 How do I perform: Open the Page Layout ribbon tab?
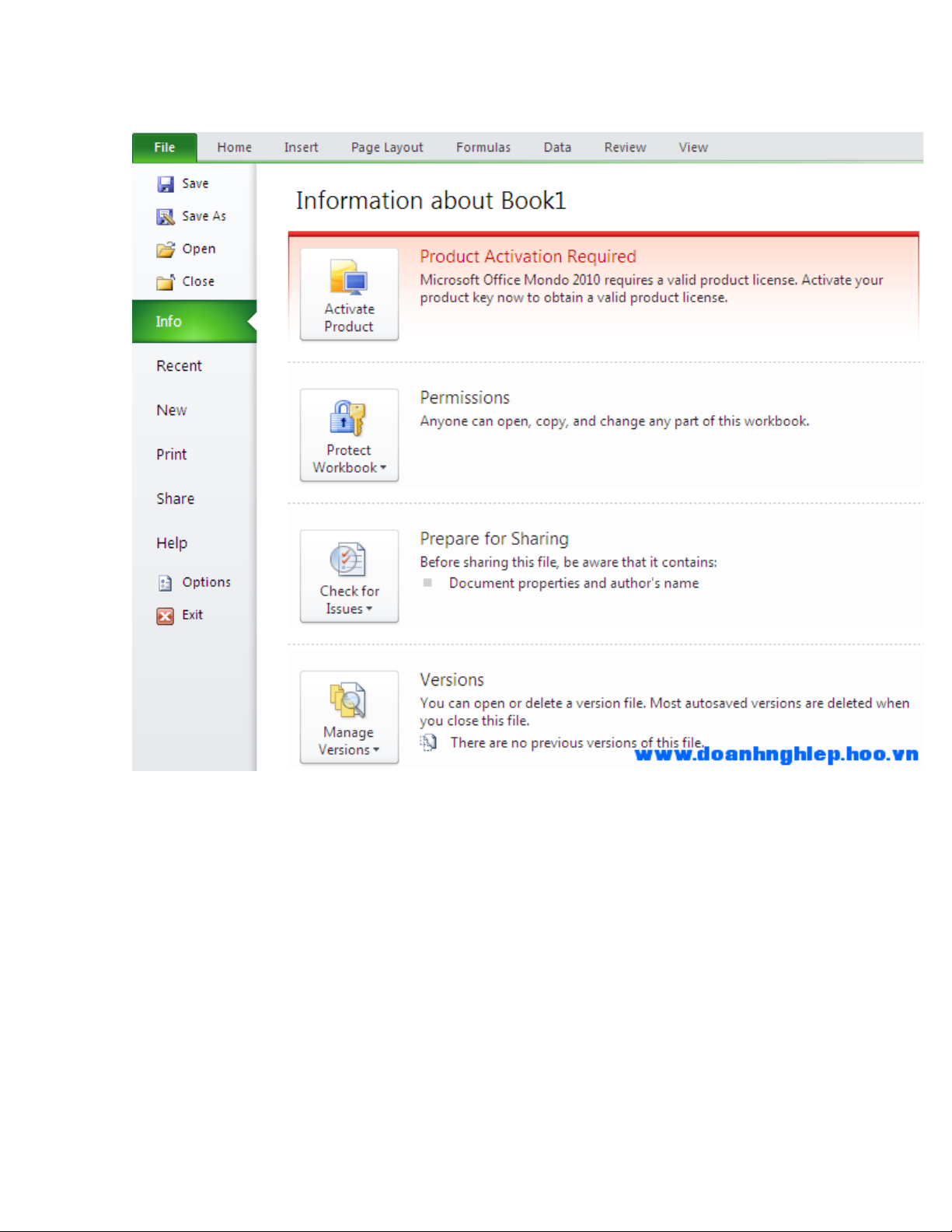pos(387,148)
